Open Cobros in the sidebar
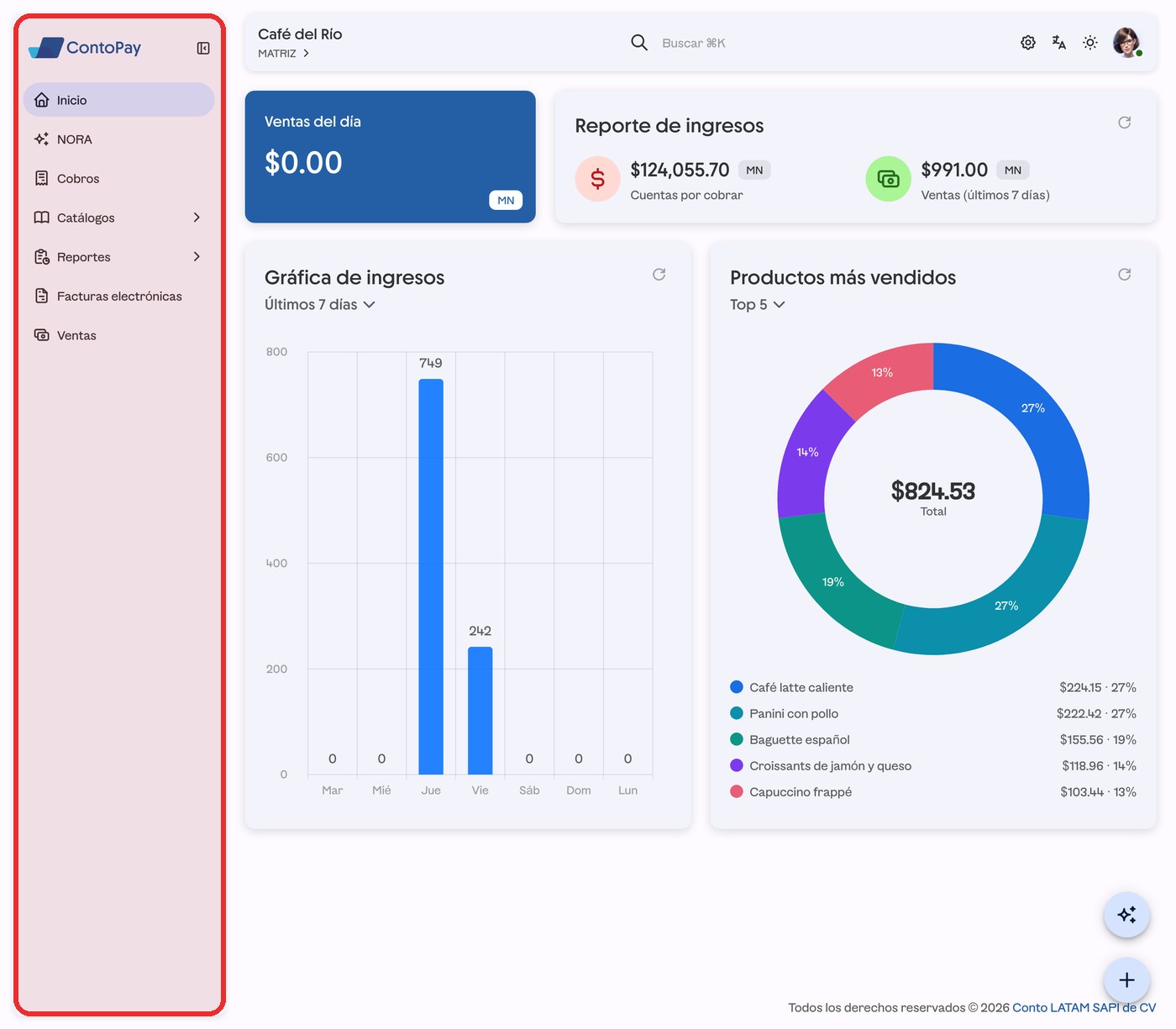 118,178
